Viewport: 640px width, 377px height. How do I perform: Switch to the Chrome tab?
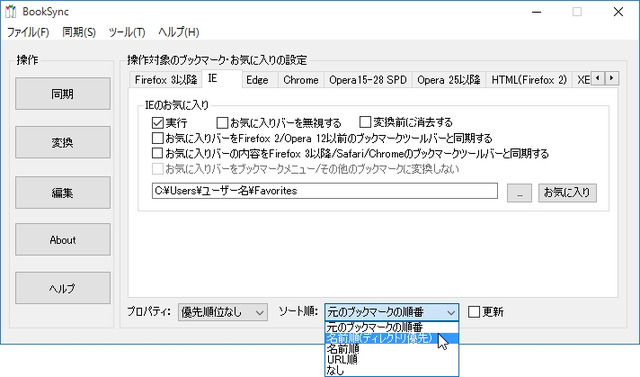tap(301, 80)
